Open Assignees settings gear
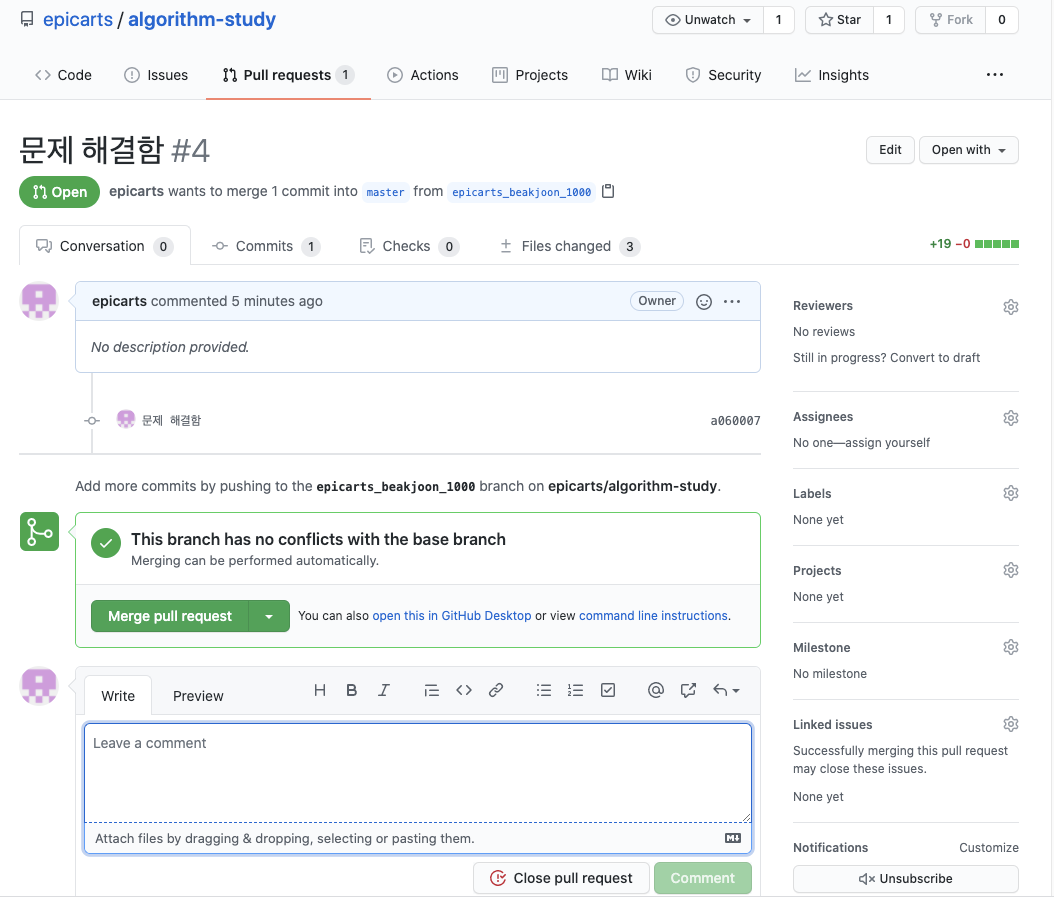This screenshot has height=898, width=1054. tap(1010, 418)
